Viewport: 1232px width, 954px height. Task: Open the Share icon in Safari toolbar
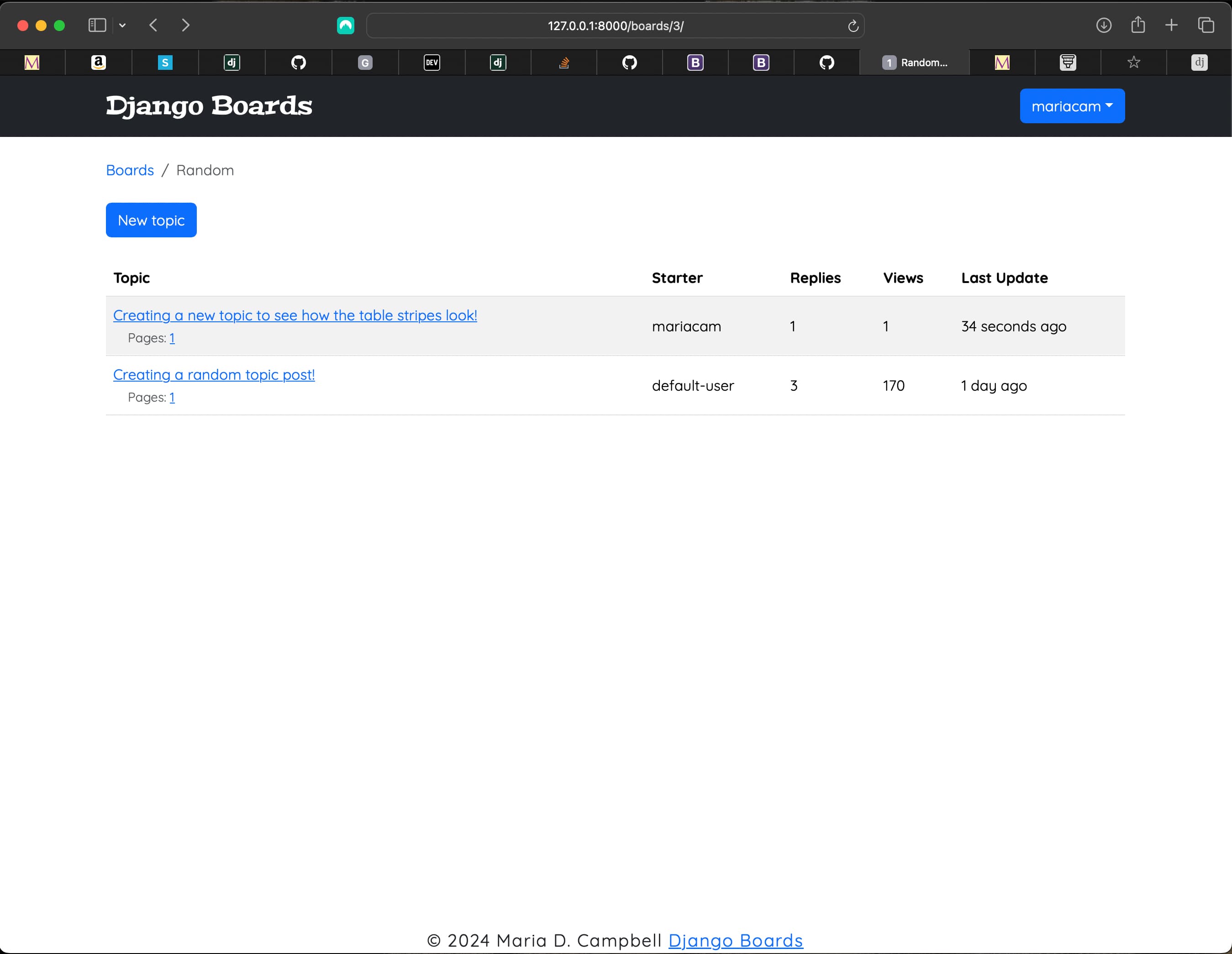coord(1138,25)
